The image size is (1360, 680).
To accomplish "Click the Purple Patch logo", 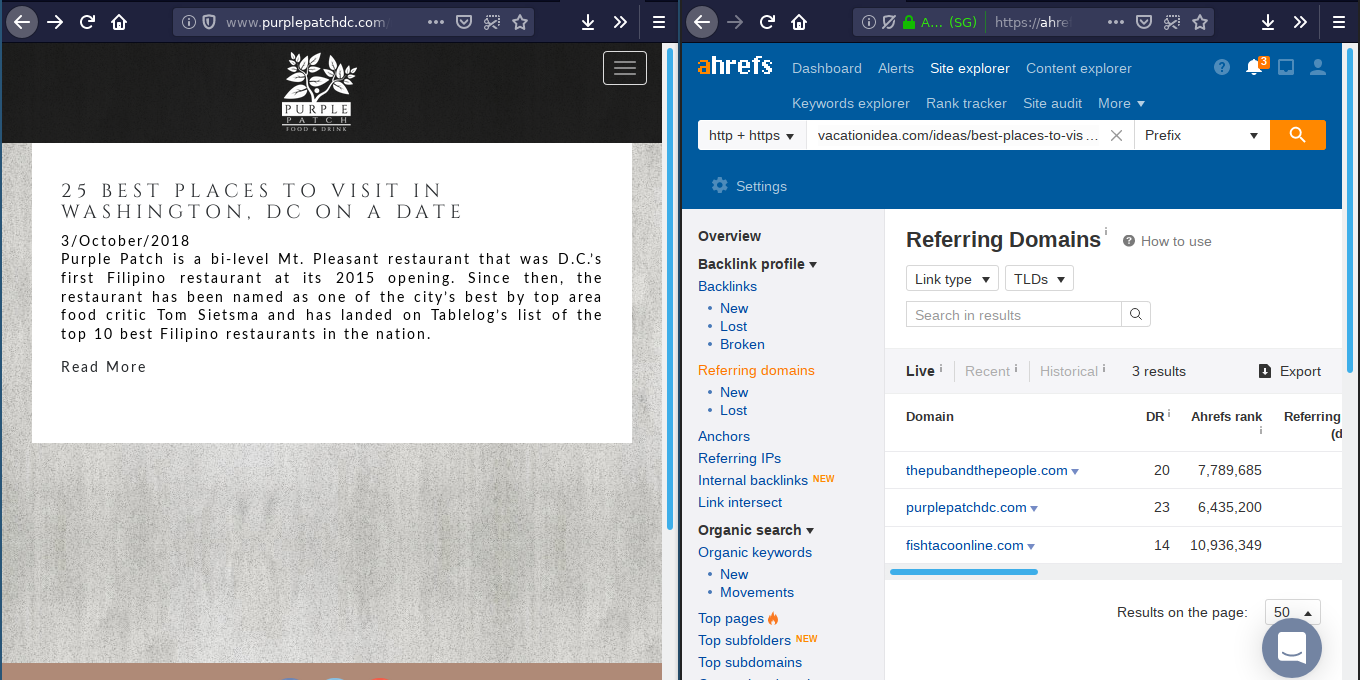I will pyautogui.click(x=317, y=93).
